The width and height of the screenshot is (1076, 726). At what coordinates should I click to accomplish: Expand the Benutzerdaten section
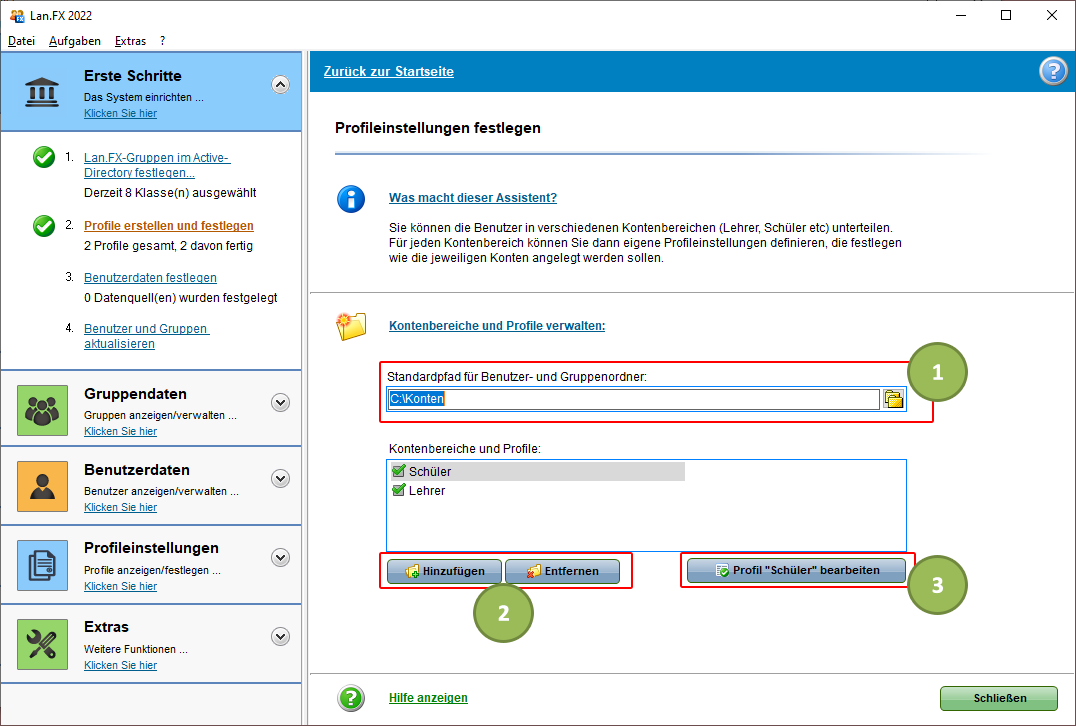pyautogui.click(x=281, y=478)
